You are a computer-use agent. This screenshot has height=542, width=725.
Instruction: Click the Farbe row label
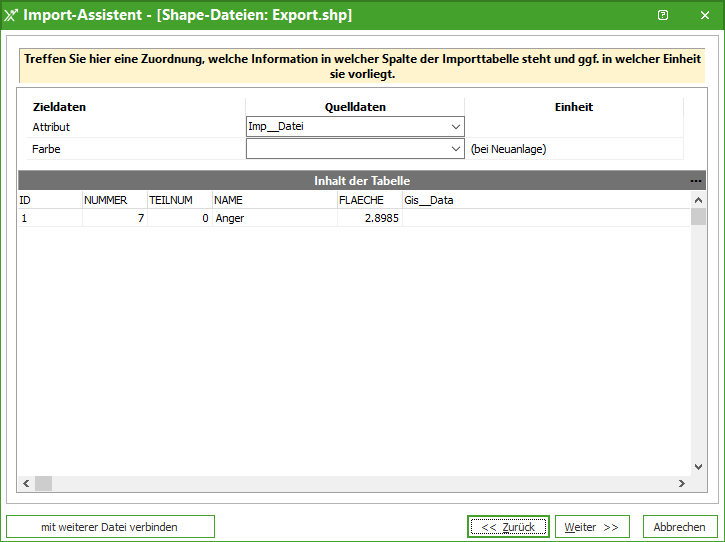coord(46,149)
